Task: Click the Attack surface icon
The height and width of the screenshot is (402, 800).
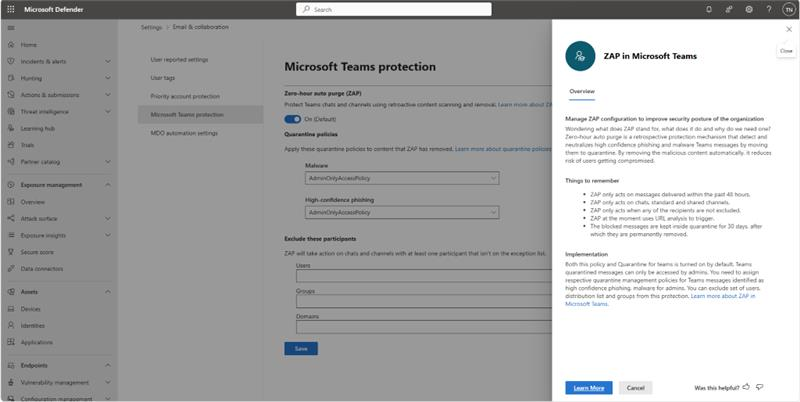Action: click(11, 218)
